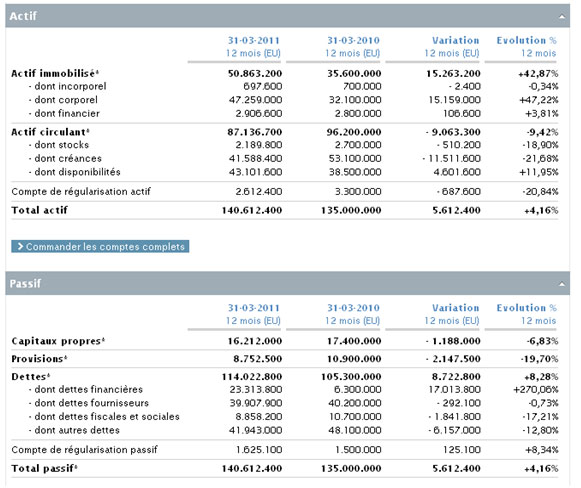Click the variation 17.013.800 for dettes financières
Image resolution: width=581 pixels, height=488 pixels.
point(455,389)
